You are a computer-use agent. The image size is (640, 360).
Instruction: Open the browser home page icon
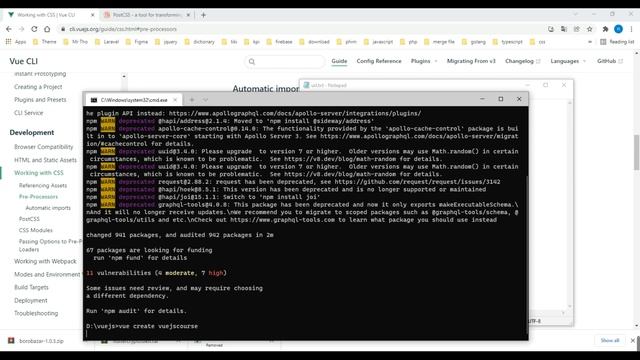point(47,29)
